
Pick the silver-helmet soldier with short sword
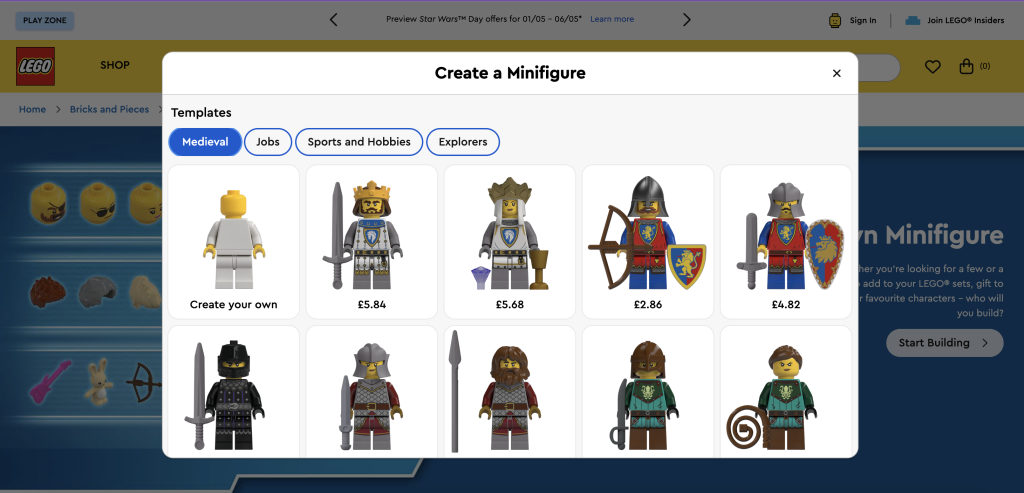[372, 391]
